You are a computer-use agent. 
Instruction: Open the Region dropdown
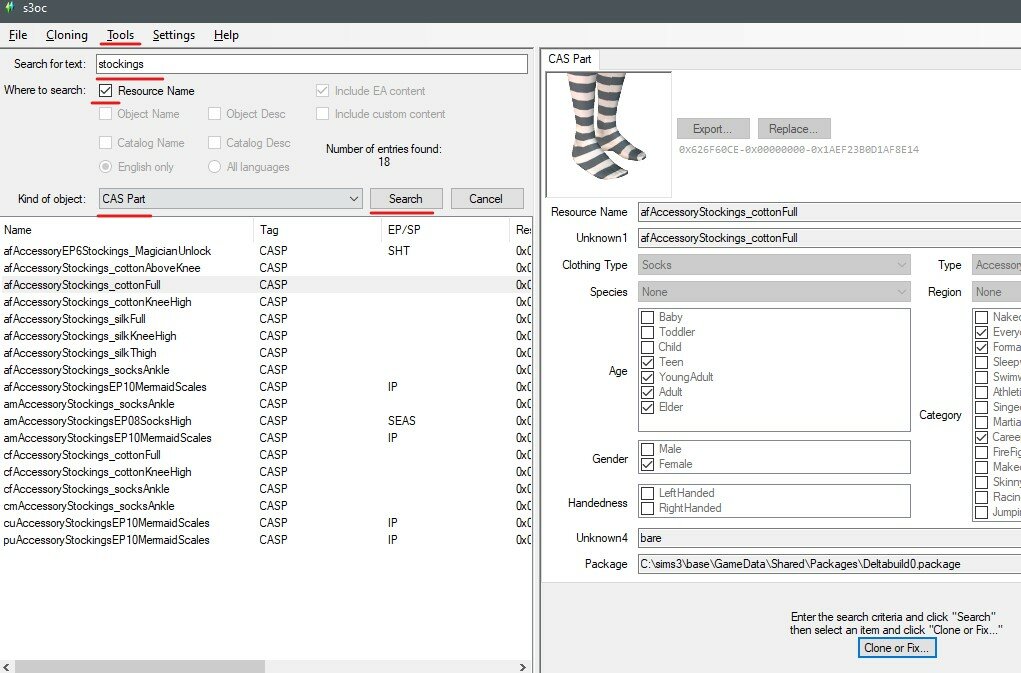(996, 292)
